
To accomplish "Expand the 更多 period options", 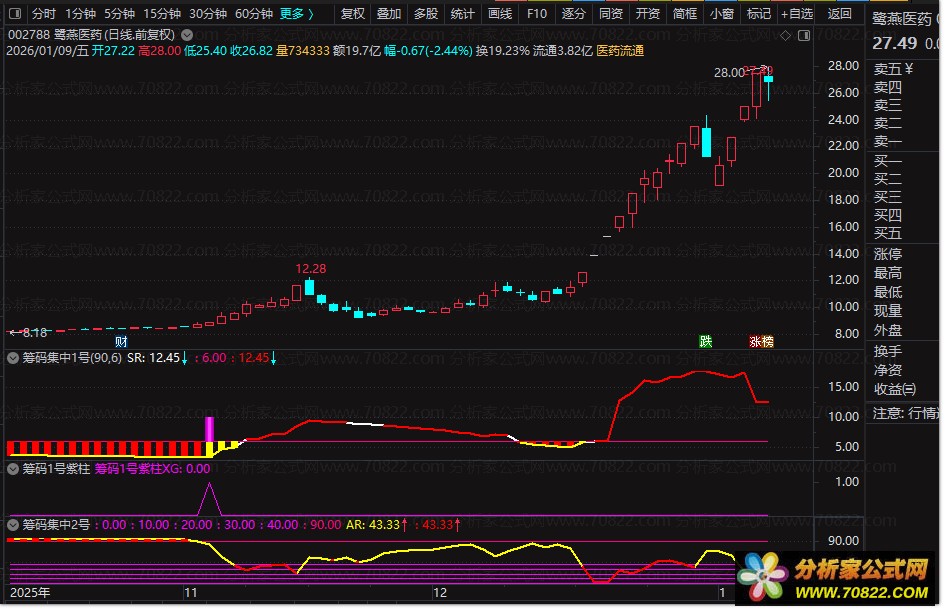I will (x=297, y=13).
